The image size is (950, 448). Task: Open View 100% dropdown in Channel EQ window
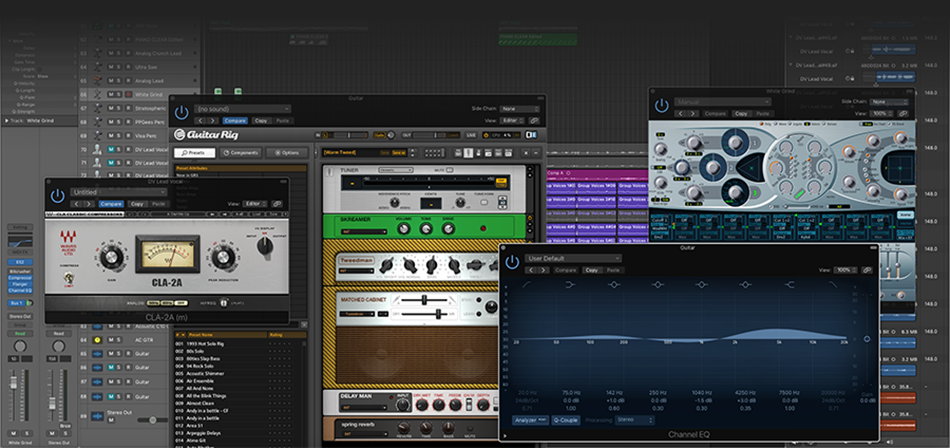pos(846,270)
